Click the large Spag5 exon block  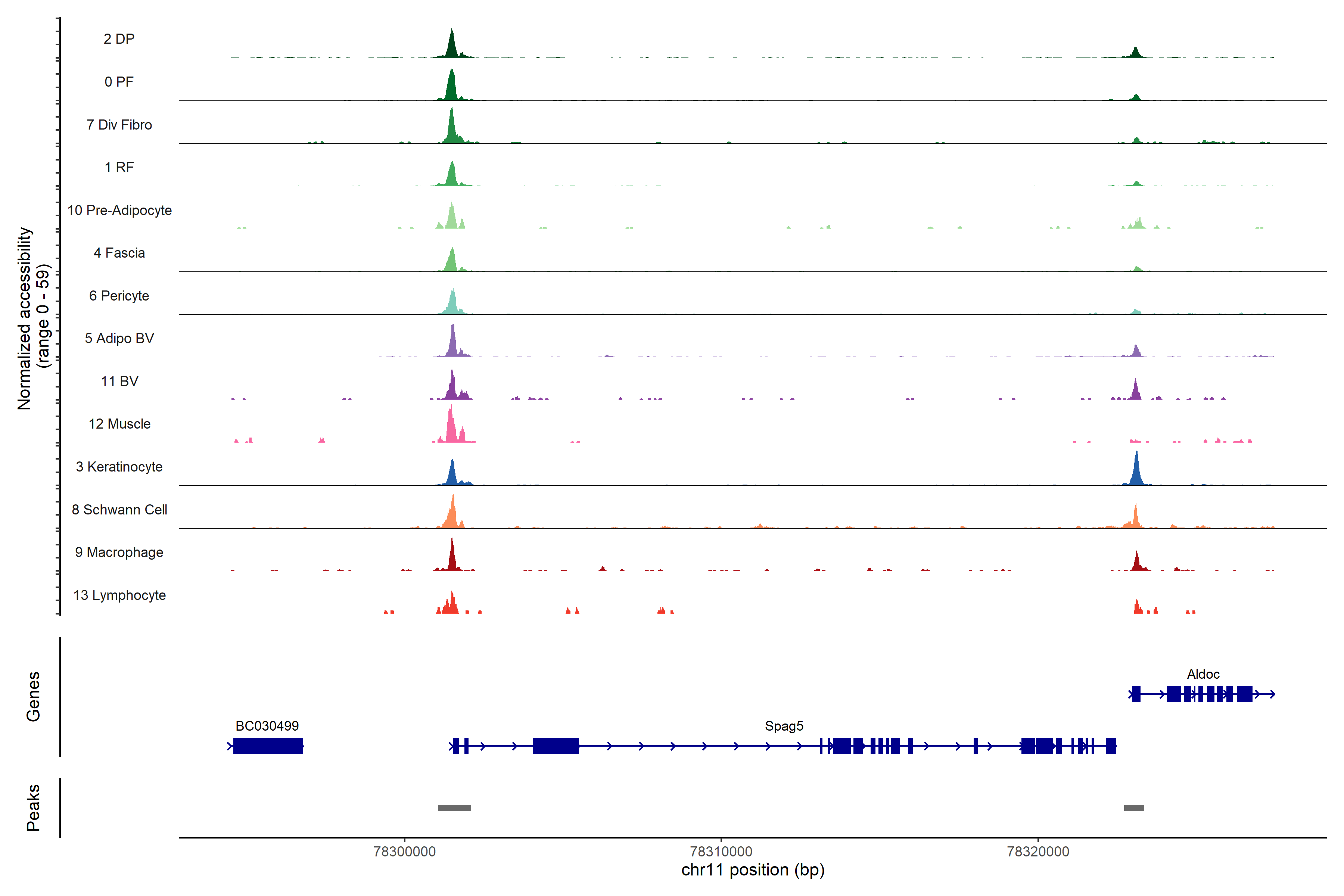[556, 746]
